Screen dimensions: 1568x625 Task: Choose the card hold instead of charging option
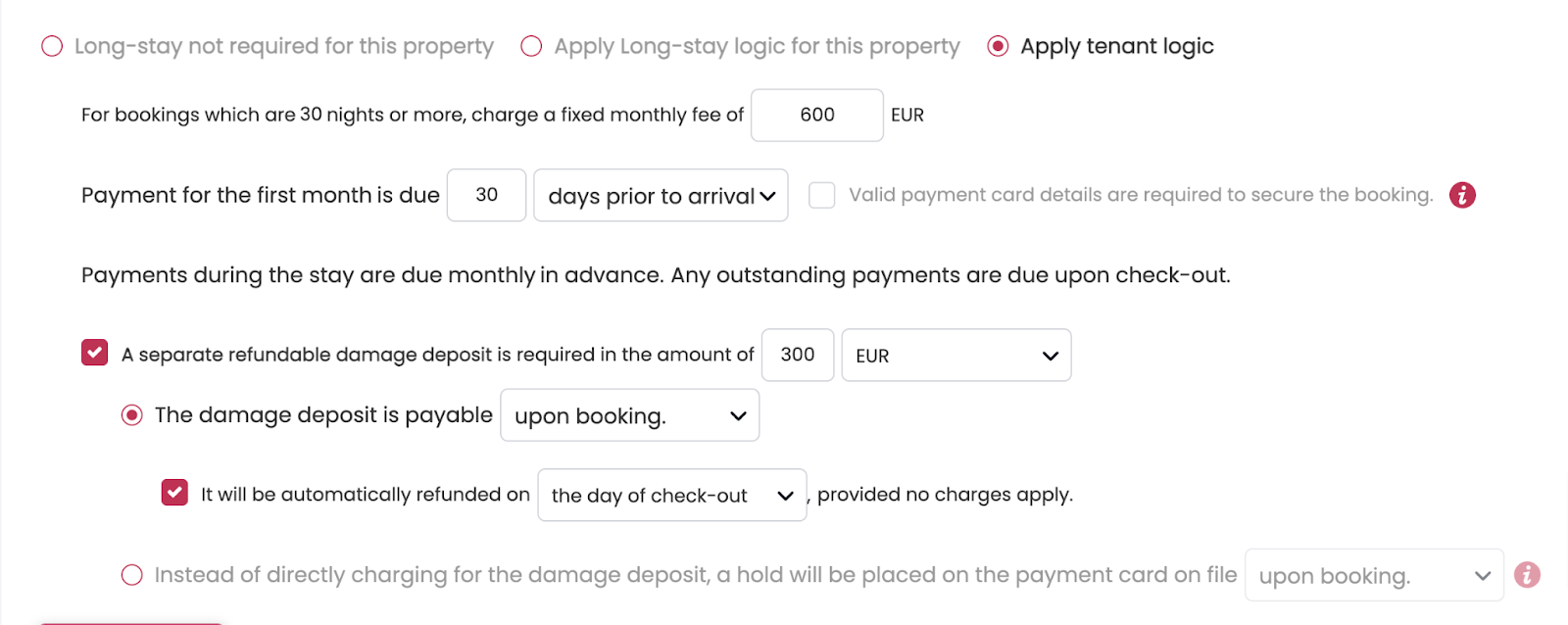[131, 575]
